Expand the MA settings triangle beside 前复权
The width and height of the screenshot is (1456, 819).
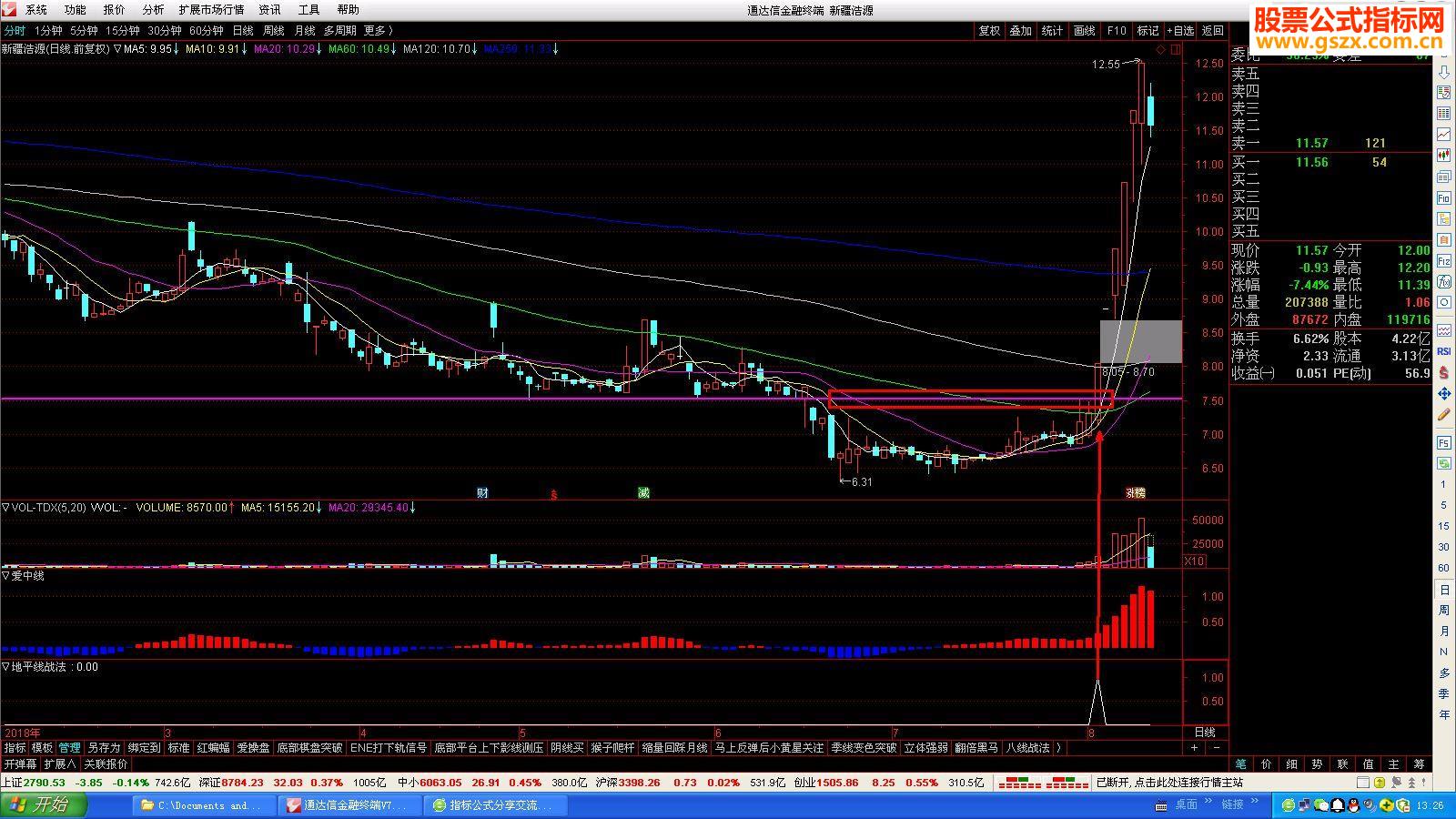pos(117,49)
